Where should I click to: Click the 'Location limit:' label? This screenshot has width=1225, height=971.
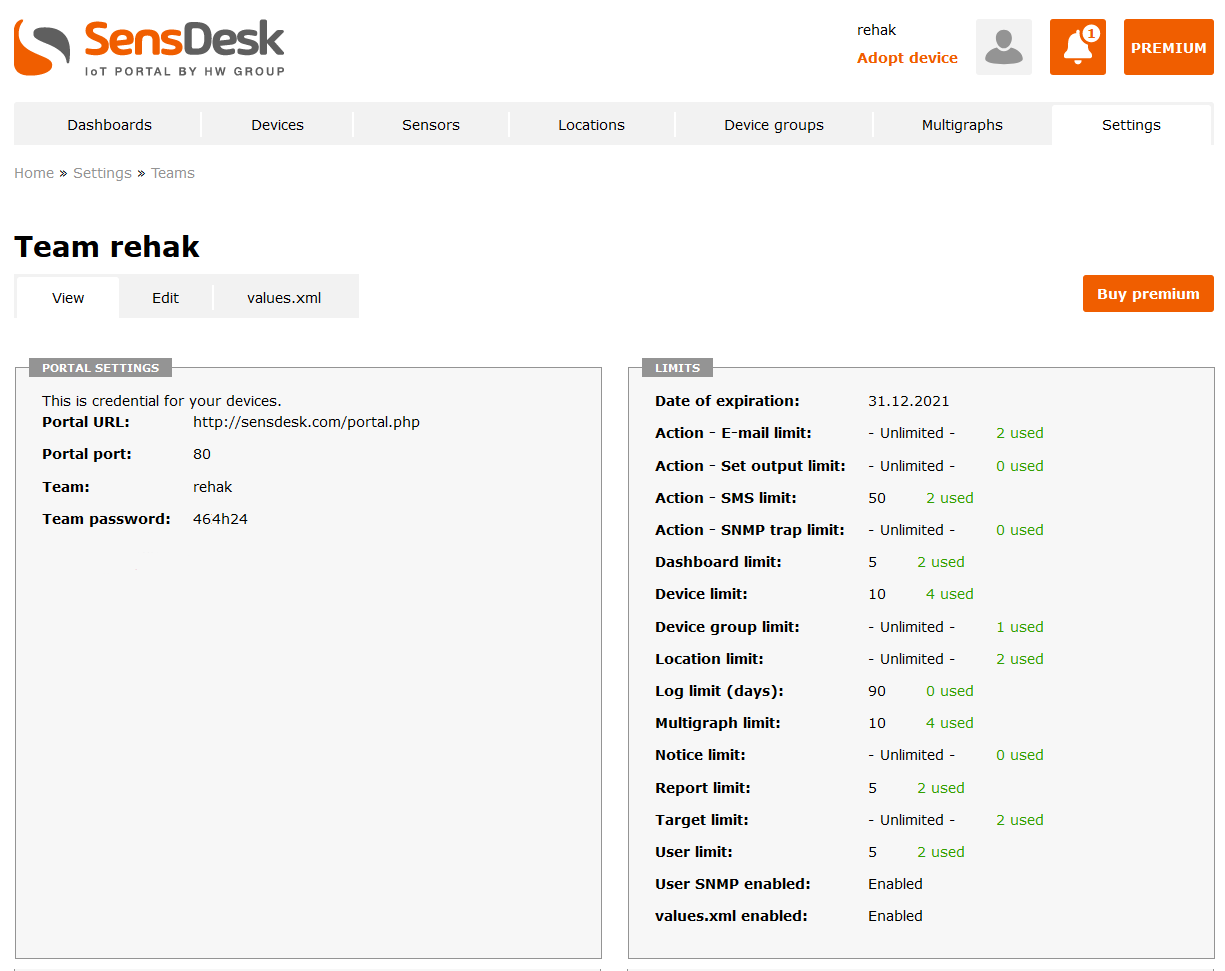(709, 659)
